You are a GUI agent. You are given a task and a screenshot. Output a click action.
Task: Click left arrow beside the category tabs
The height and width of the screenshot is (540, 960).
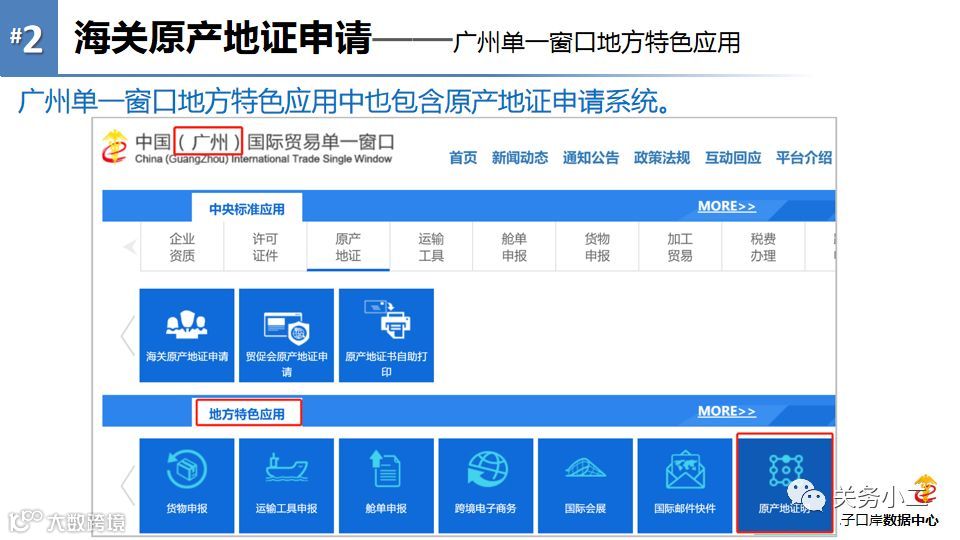click(130, 247)
